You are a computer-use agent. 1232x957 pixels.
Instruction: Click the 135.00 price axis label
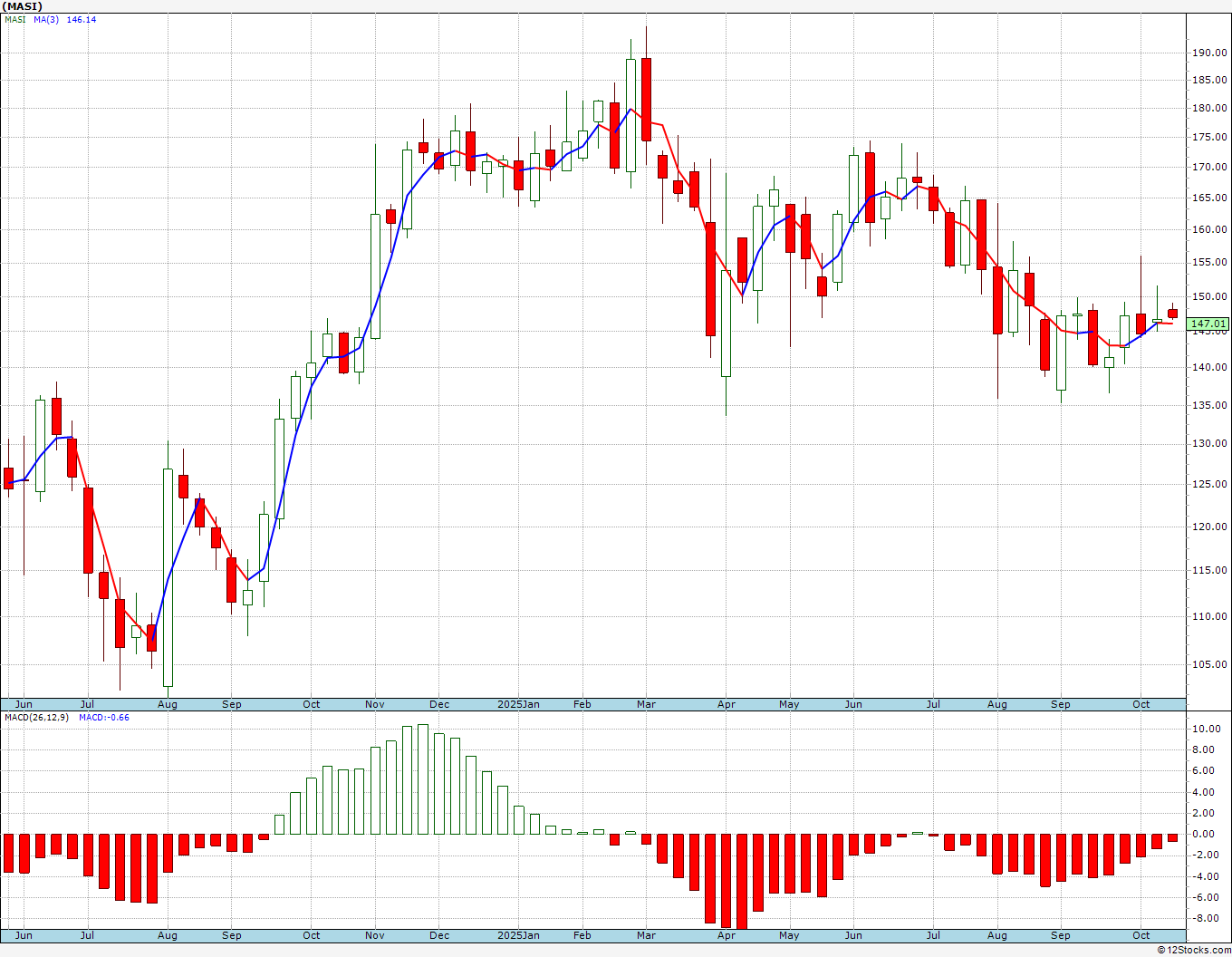tap(1209, 406)
